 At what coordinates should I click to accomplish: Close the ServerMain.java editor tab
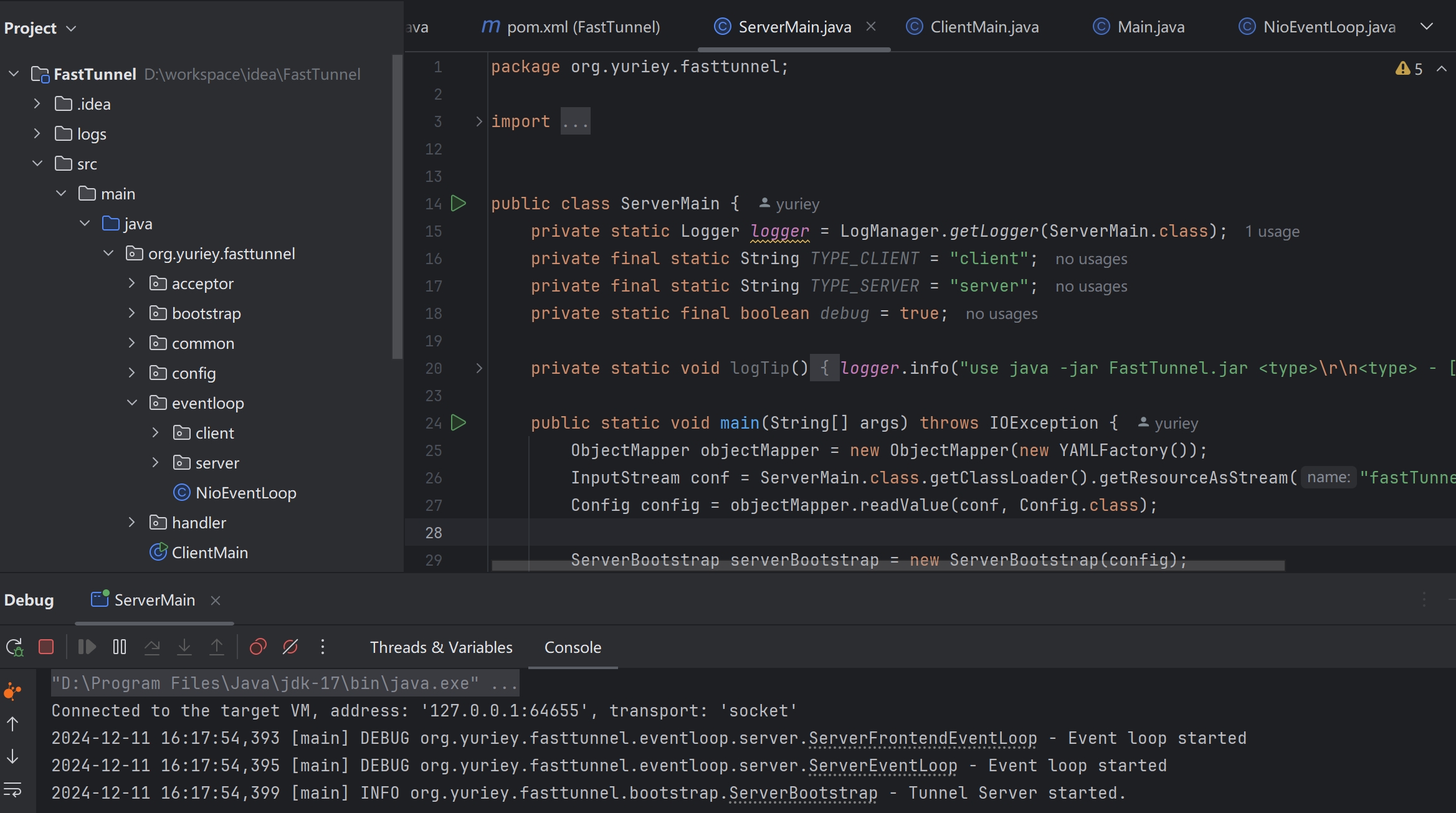pos(871,26)
